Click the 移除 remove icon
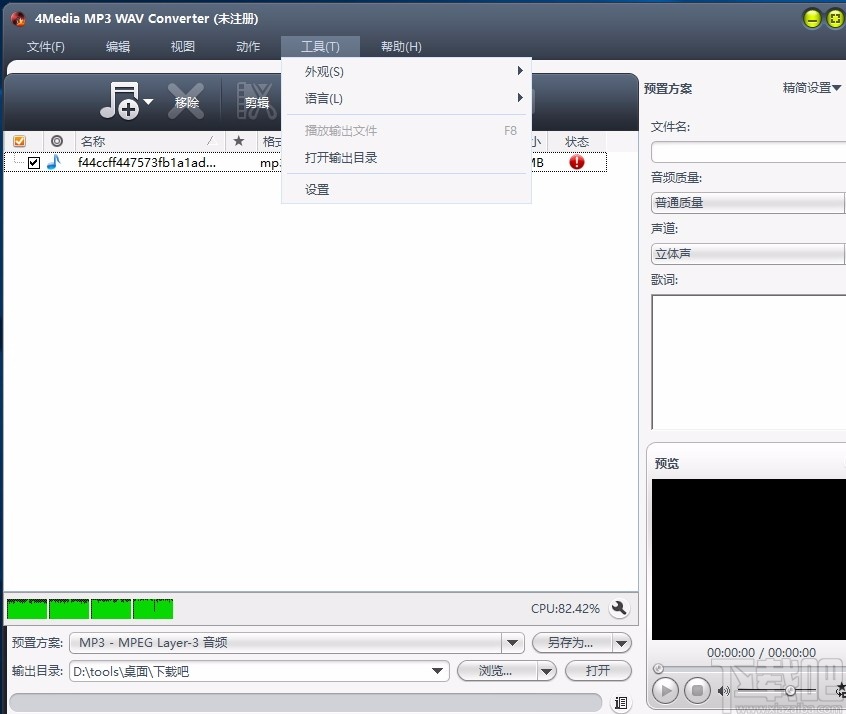This screenshot has height=714, width=846. 186,100
